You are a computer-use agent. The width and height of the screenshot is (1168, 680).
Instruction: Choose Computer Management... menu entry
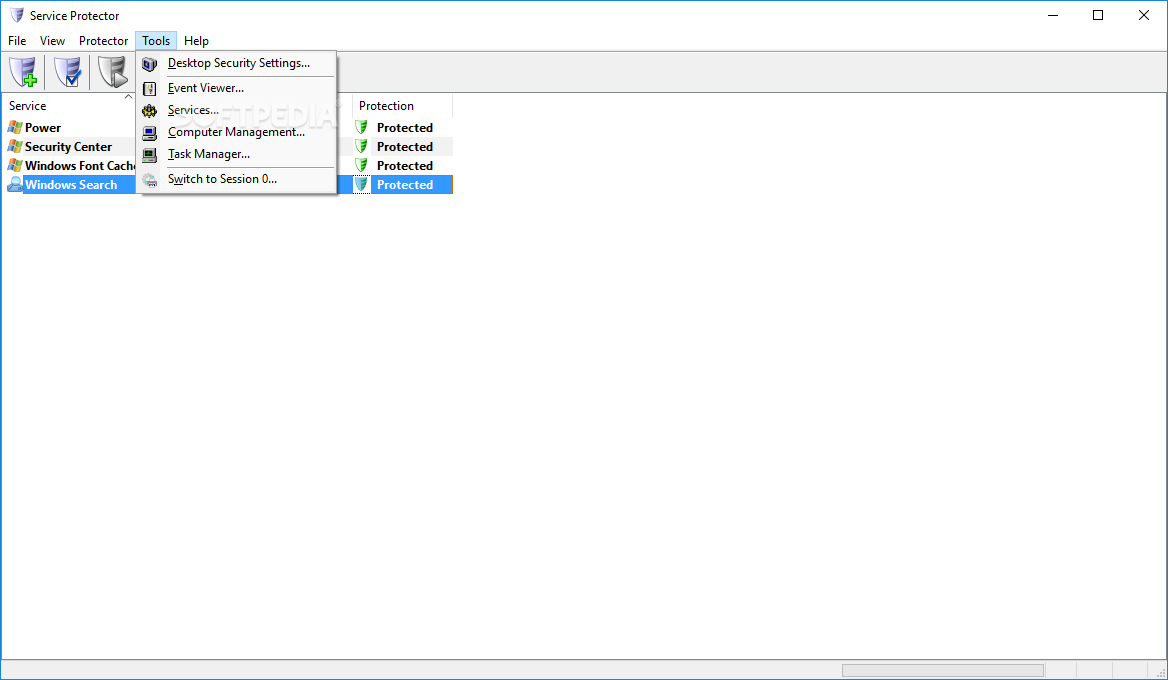236,132
